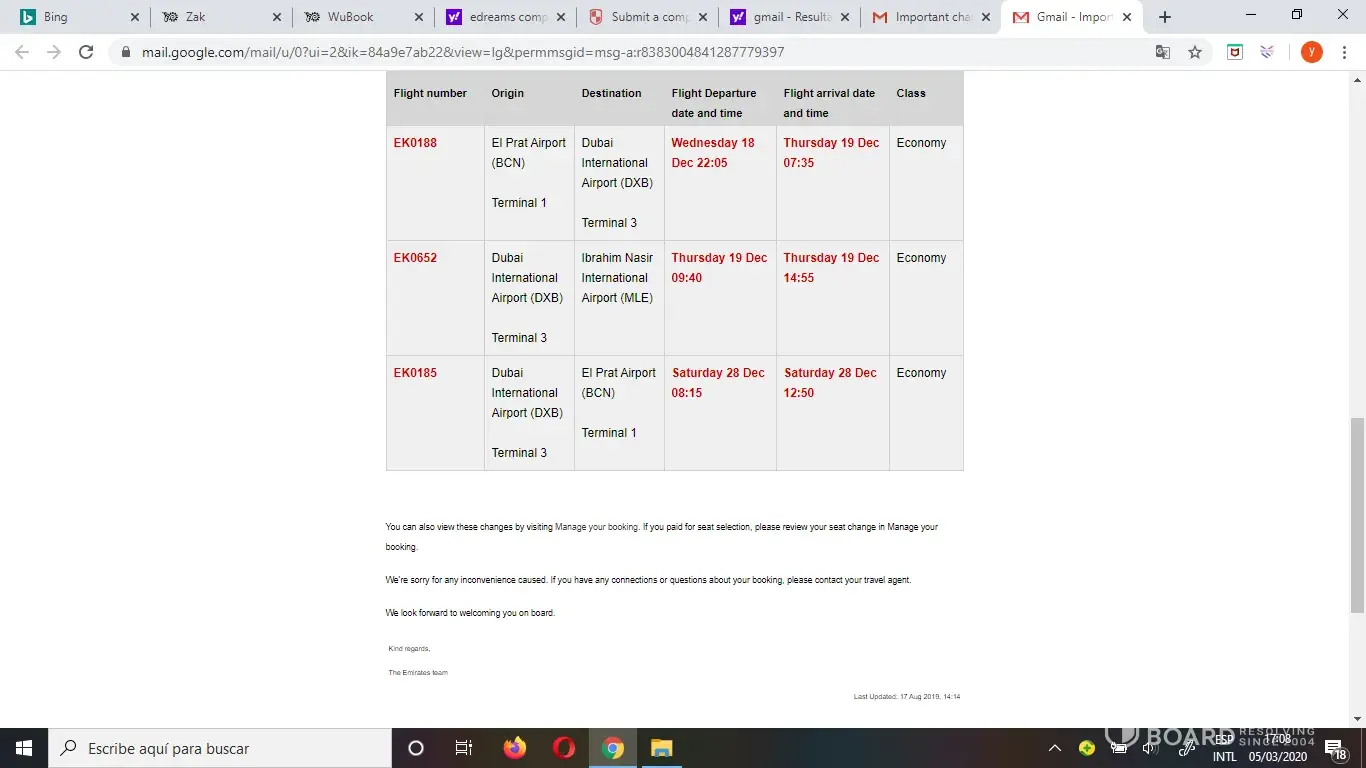Close the WuBook tab
This screenshot has width=1366, height=768.
point(419,17)
